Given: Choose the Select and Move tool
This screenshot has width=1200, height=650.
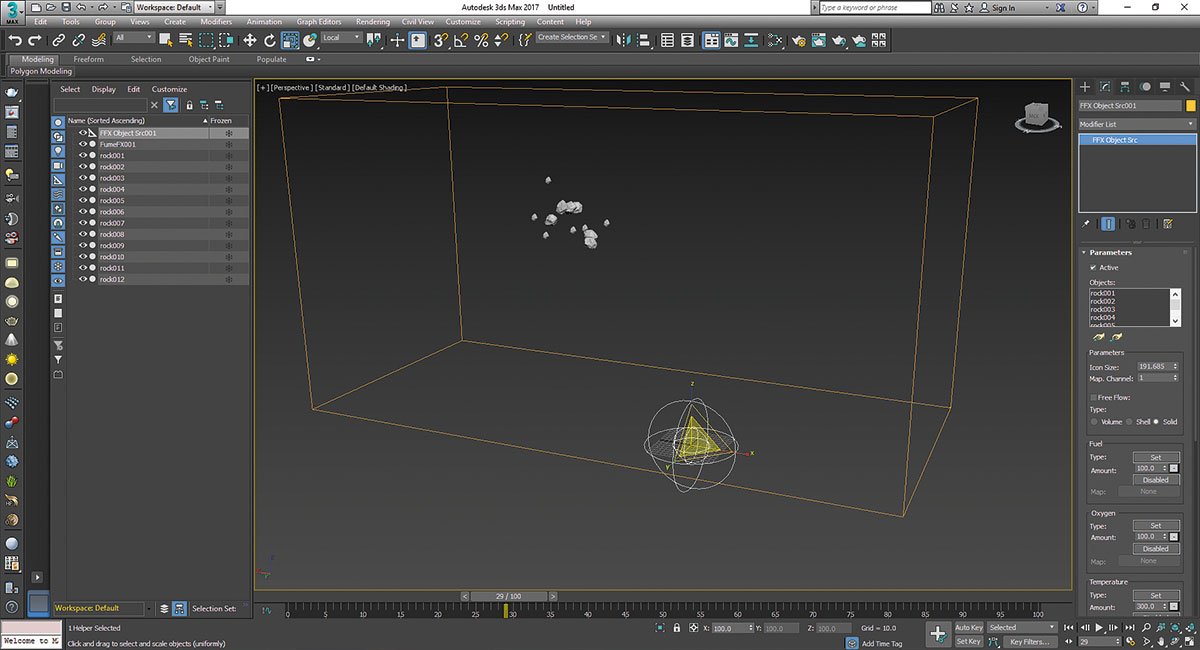Looking at the screenshot, I should tap(250, 40).
